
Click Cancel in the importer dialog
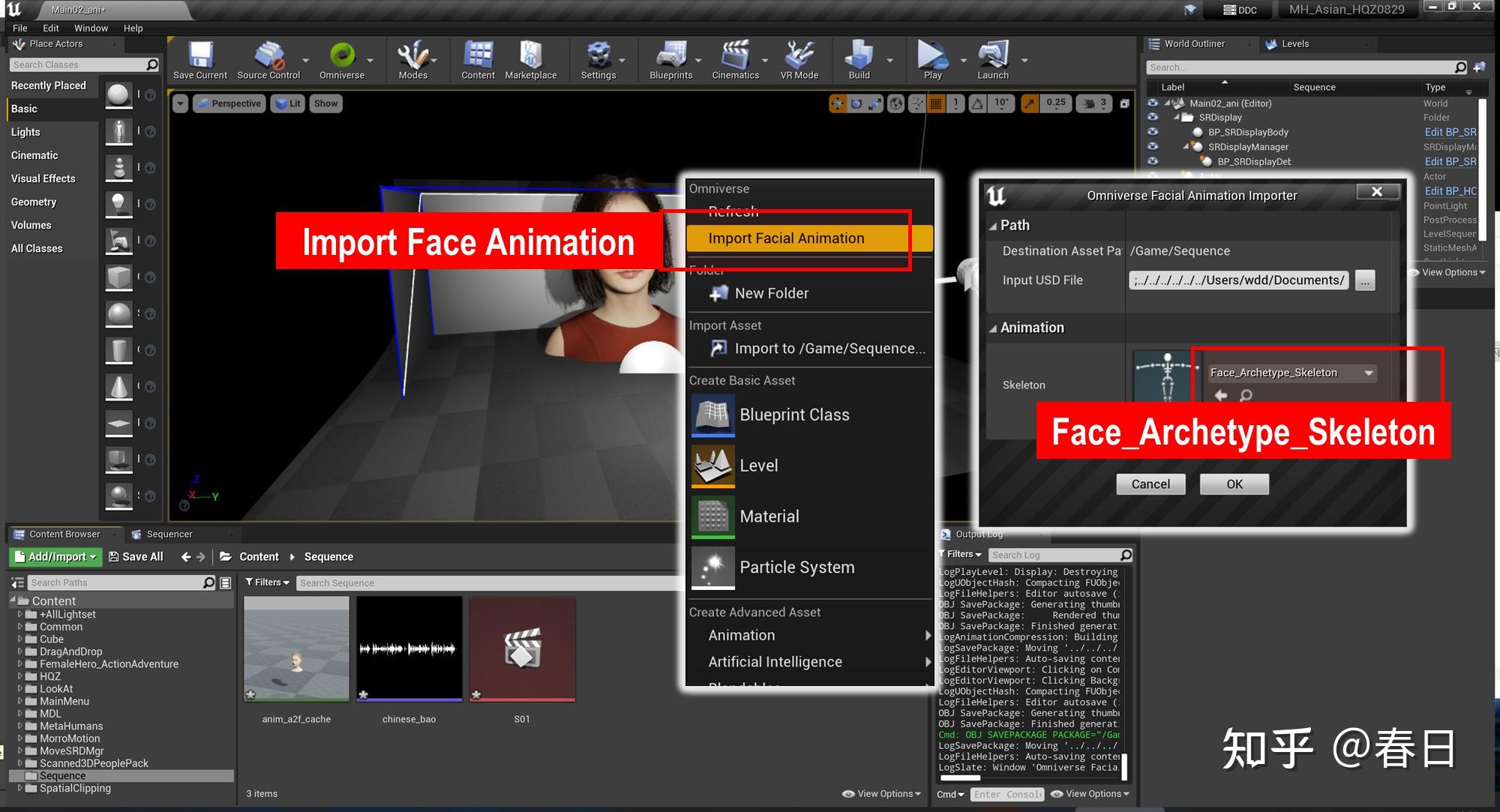click(x=1150, y=484)
